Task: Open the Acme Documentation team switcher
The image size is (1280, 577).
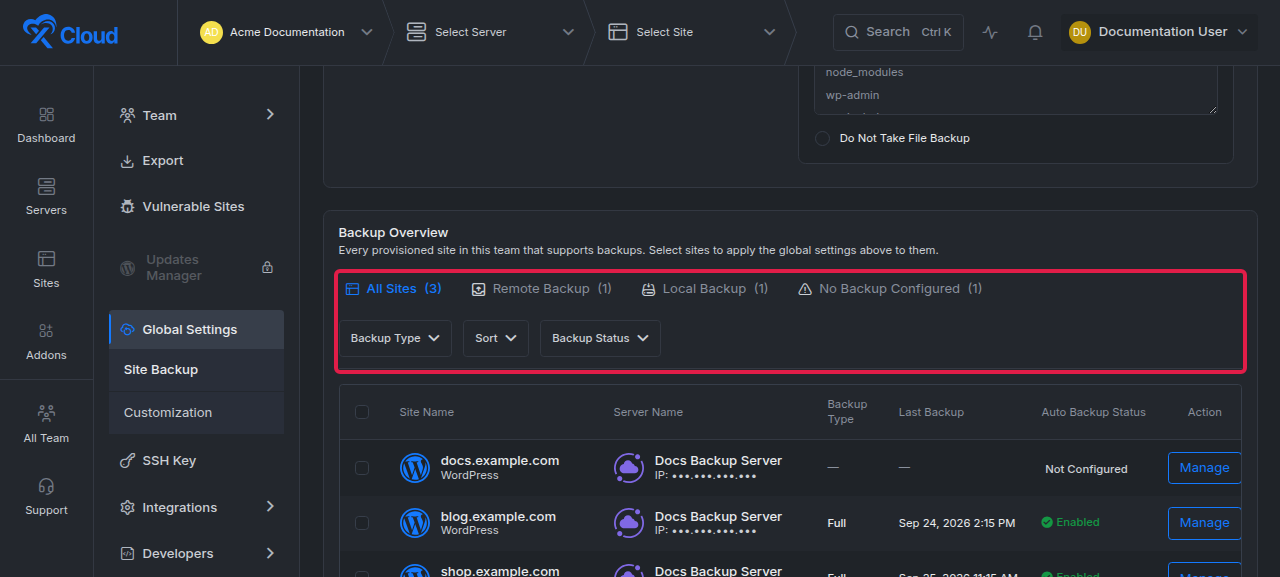Action: point(286,32)
